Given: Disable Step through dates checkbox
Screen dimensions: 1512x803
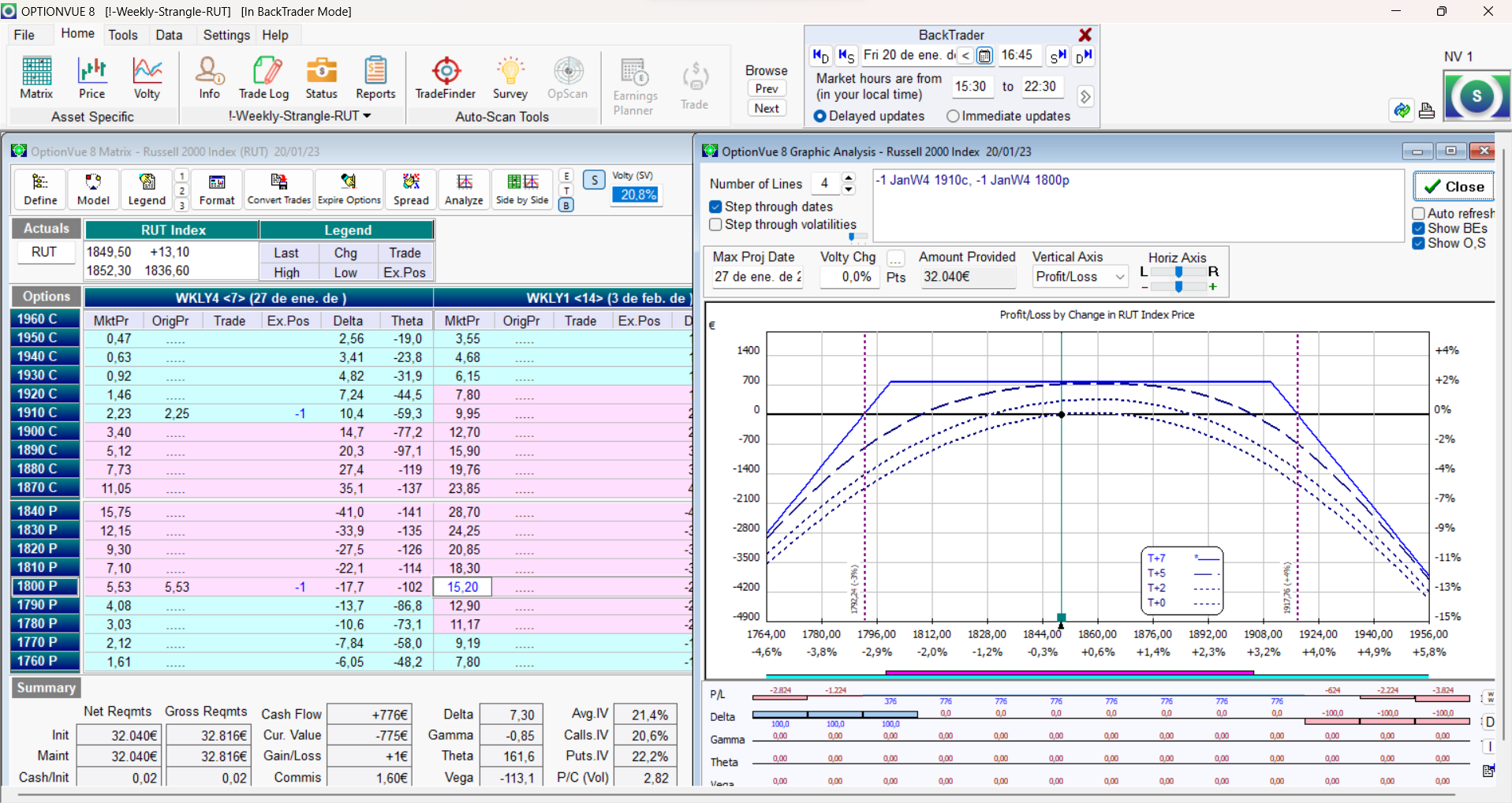Looking at the screenshot, I should tap(716, 207).
